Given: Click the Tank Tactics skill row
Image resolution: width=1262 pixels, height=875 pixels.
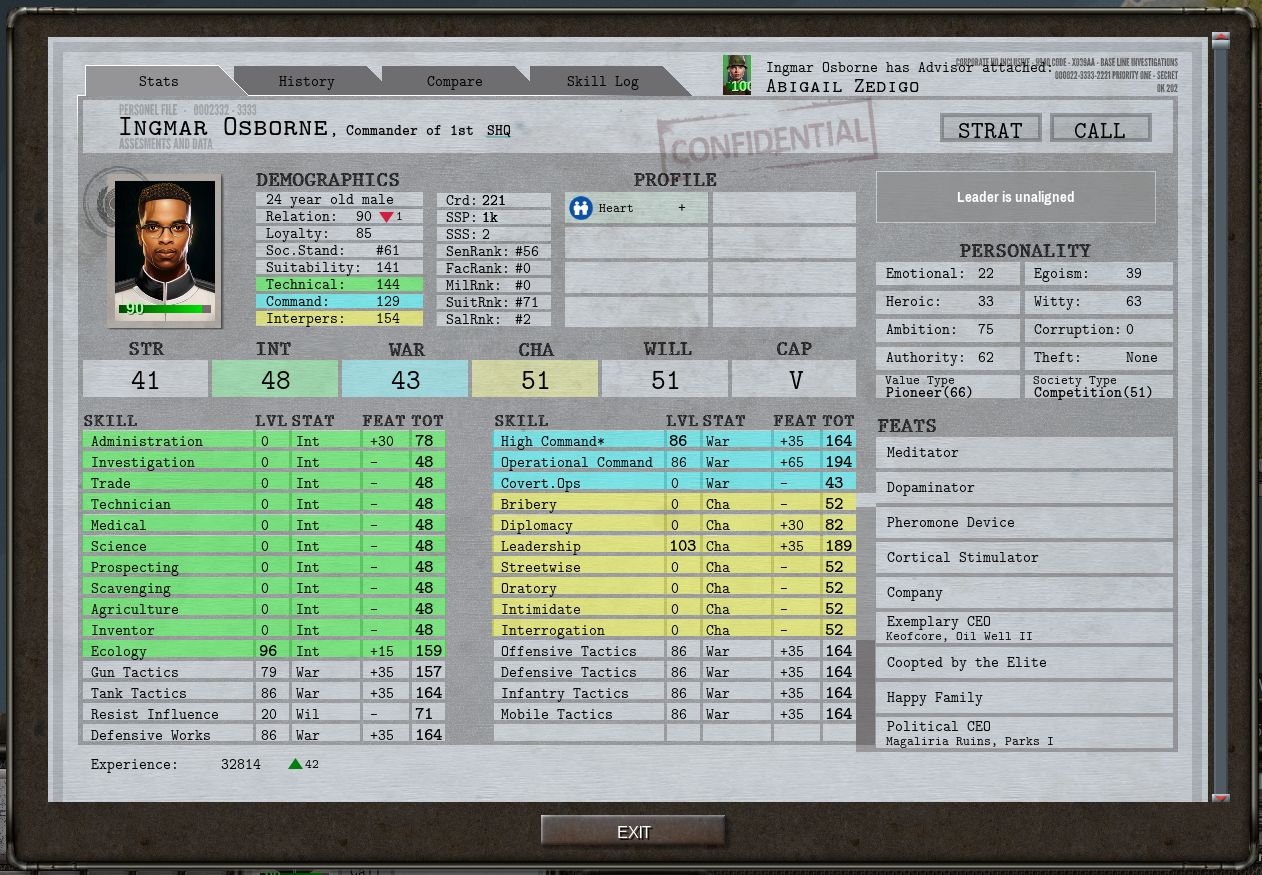Looking at the screenshot, I should coord(264,693).
